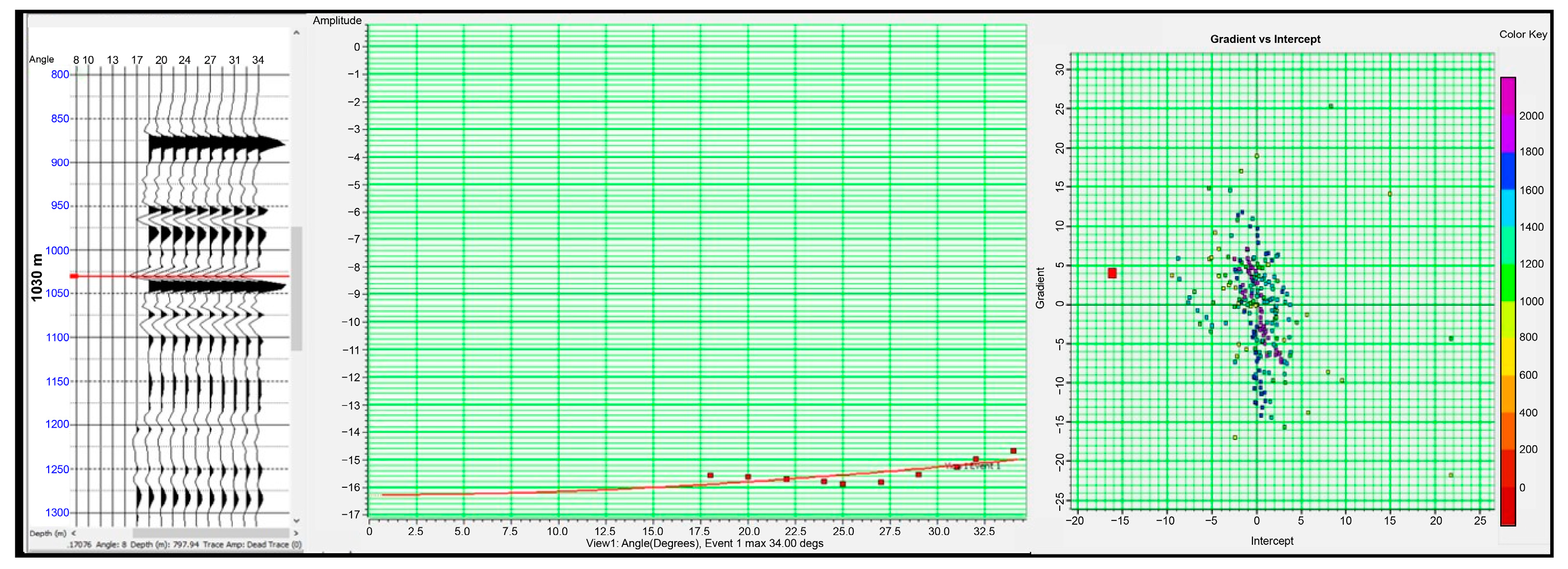This screenshot has height=569, width=1568.
Task: Click the 'View1: Angle(Degrees), Event 1 max 34.00 degs' caption
Action: point(704,543)
